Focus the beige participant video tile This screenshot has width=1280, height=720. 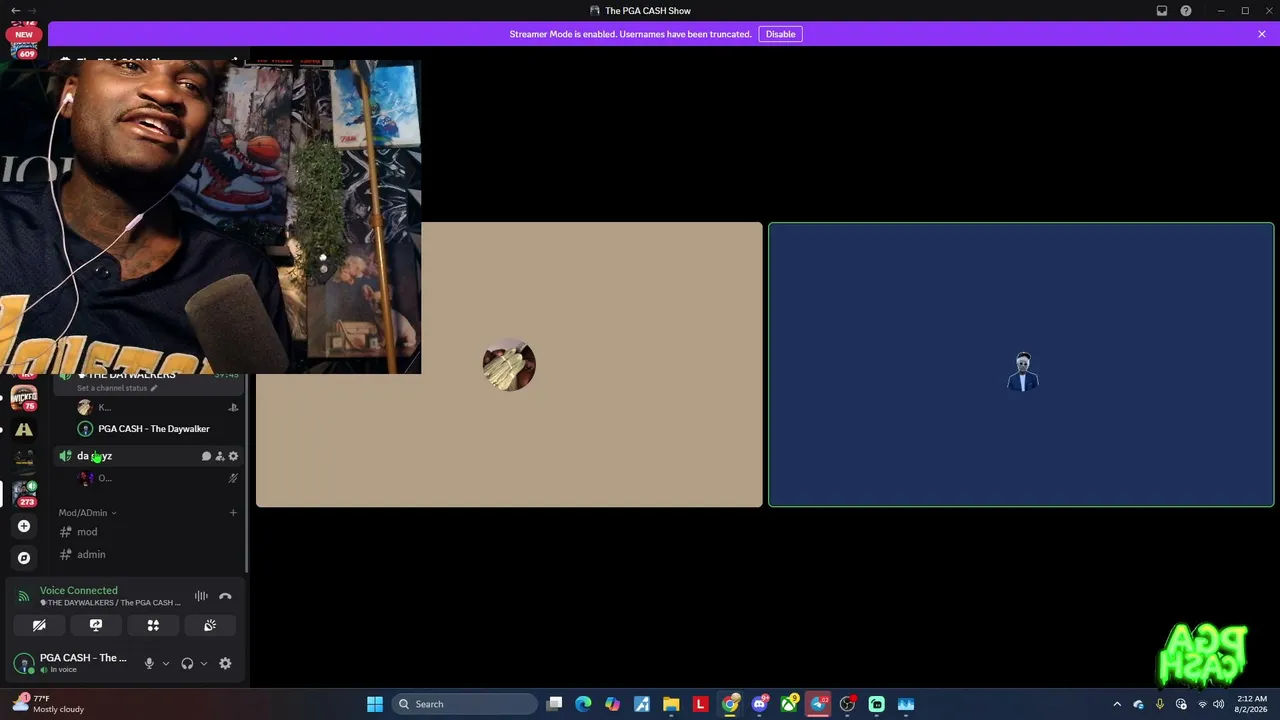tap(509, 365)
